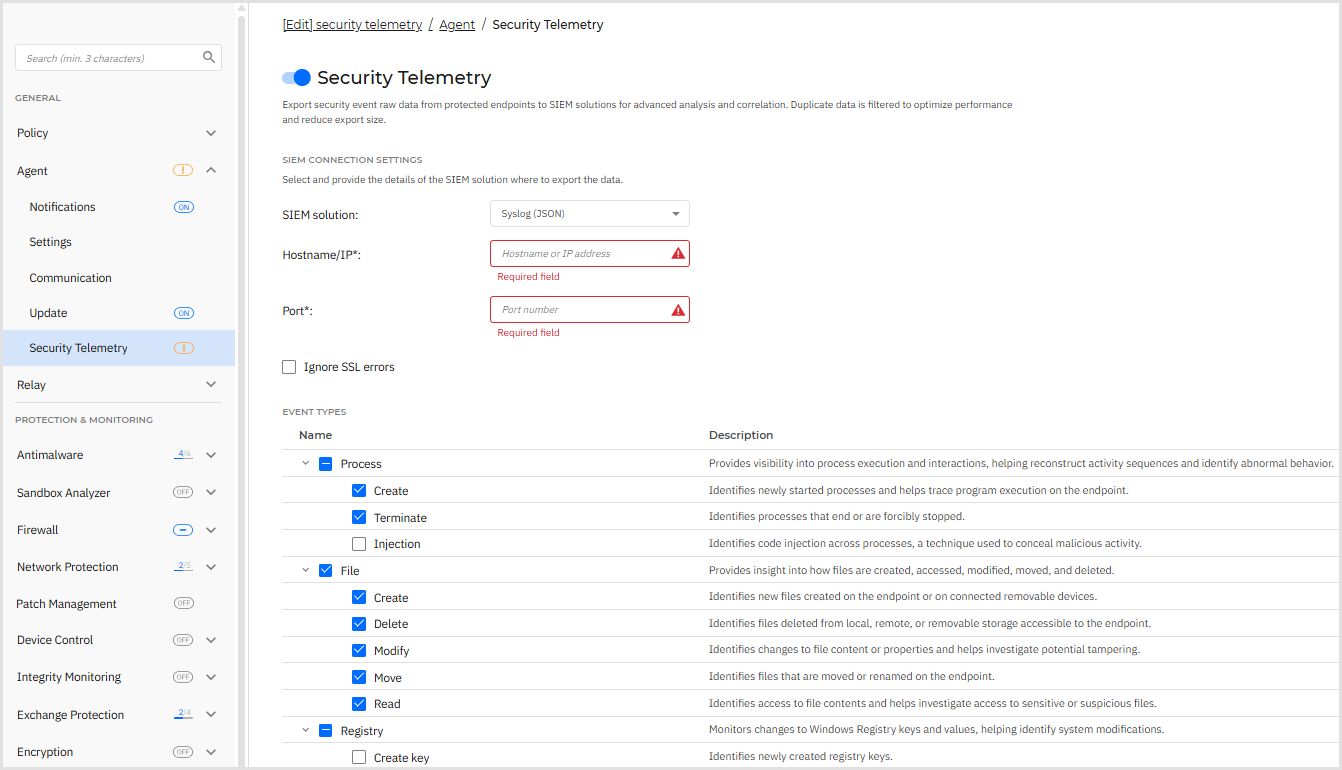The width and height of the screenshot is (1342, 770).
Task: Click the Port field error triangle
Action: 678,310
